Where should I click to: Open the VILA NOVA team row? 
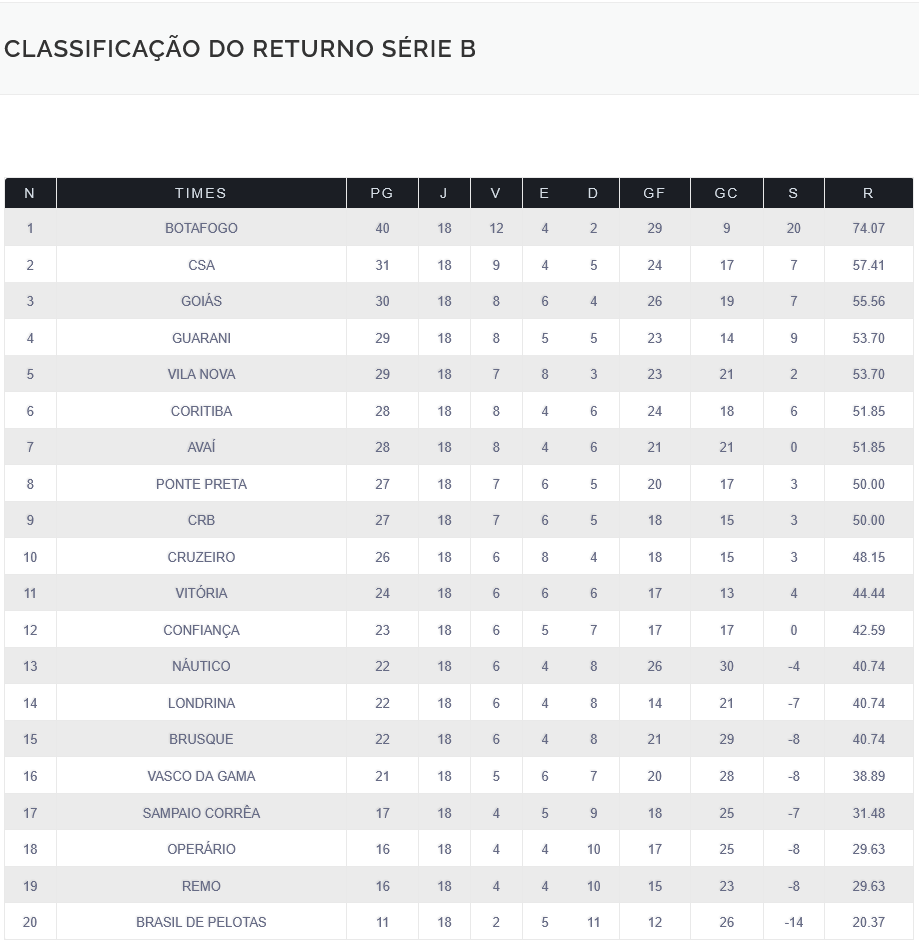pyautogui.click(x=201, y=374)
